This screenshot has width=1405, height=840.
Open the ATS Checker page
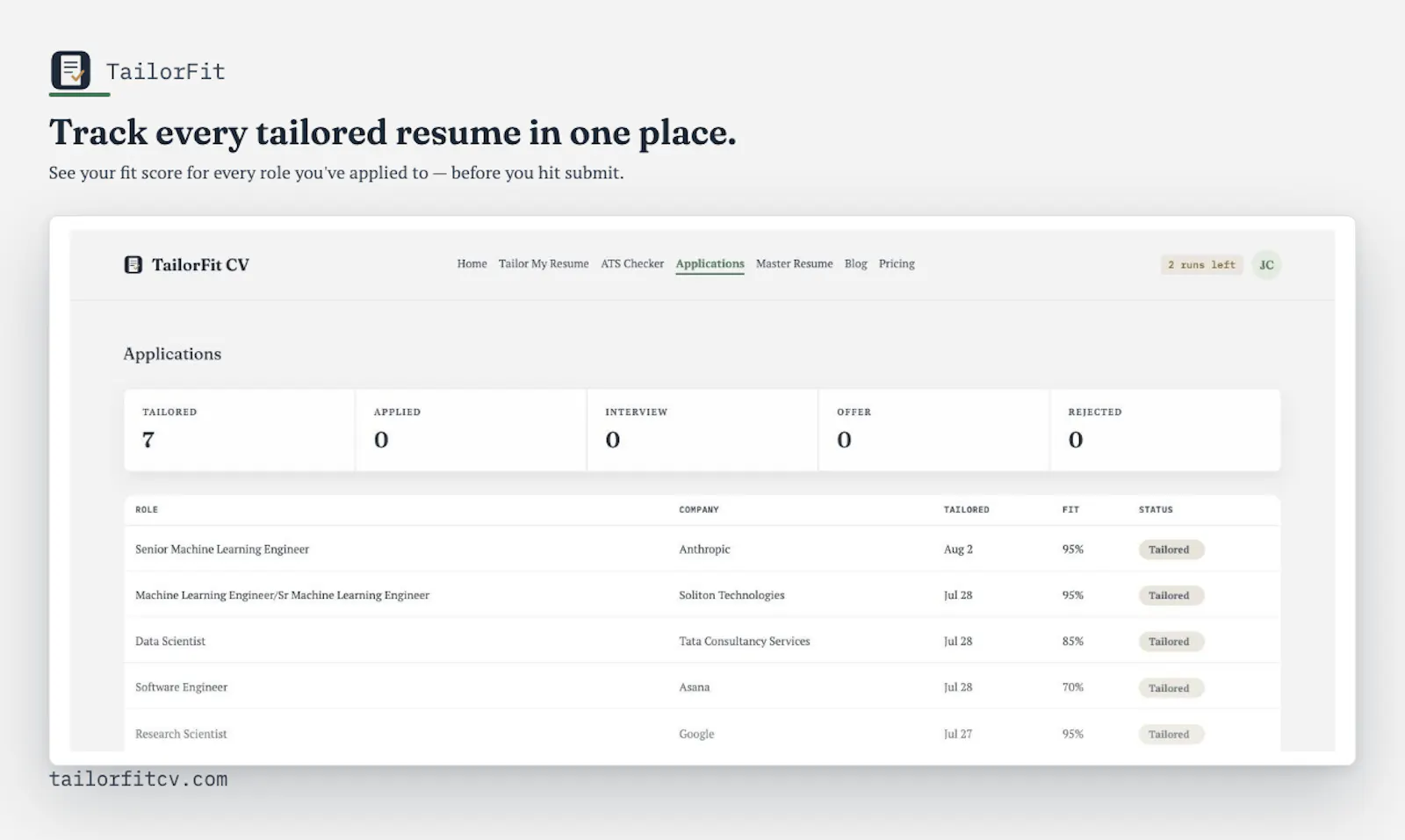click(632, 263)
